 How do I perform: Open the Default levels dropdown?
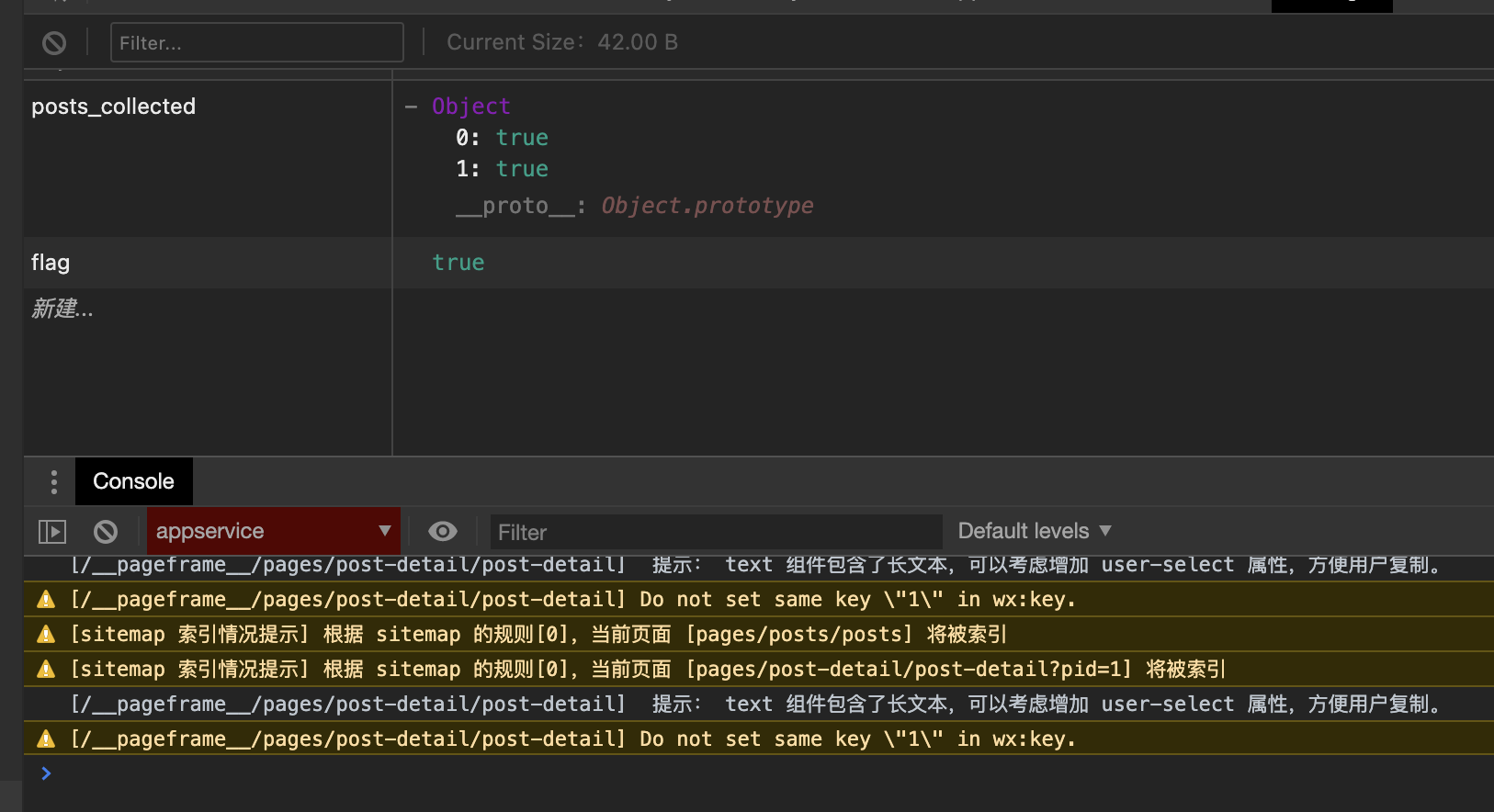coord(1035,531)
